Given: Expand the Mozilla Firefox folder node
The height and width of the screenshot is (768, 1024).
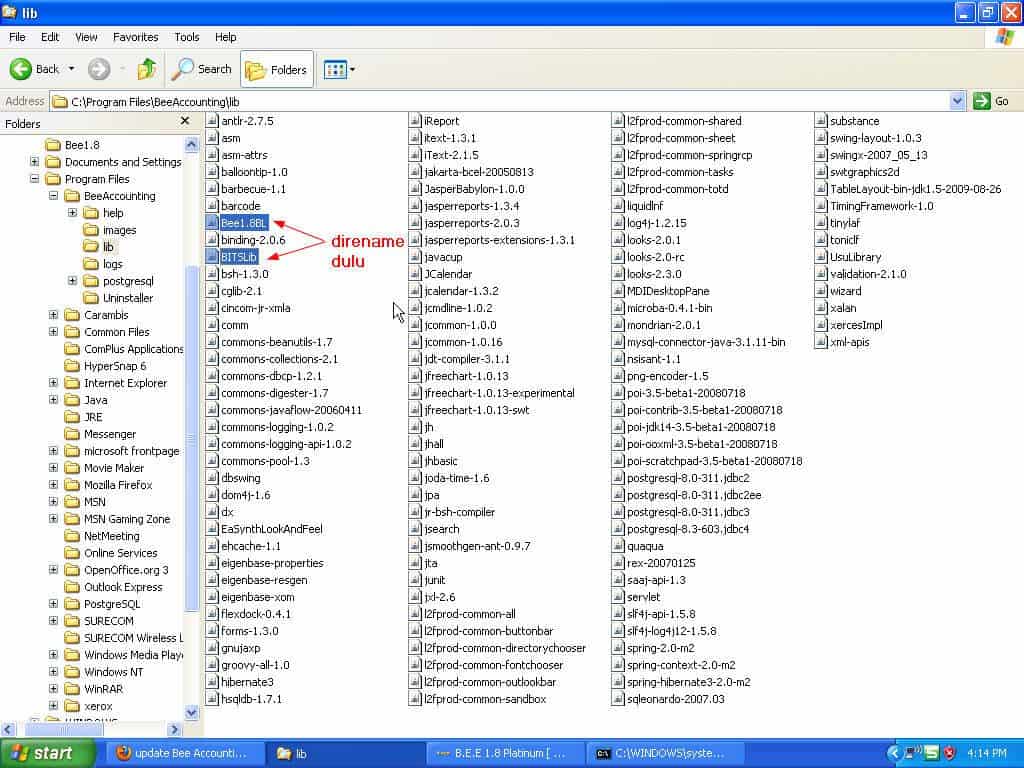Looking at the screenshot, I should coord(54,484).
